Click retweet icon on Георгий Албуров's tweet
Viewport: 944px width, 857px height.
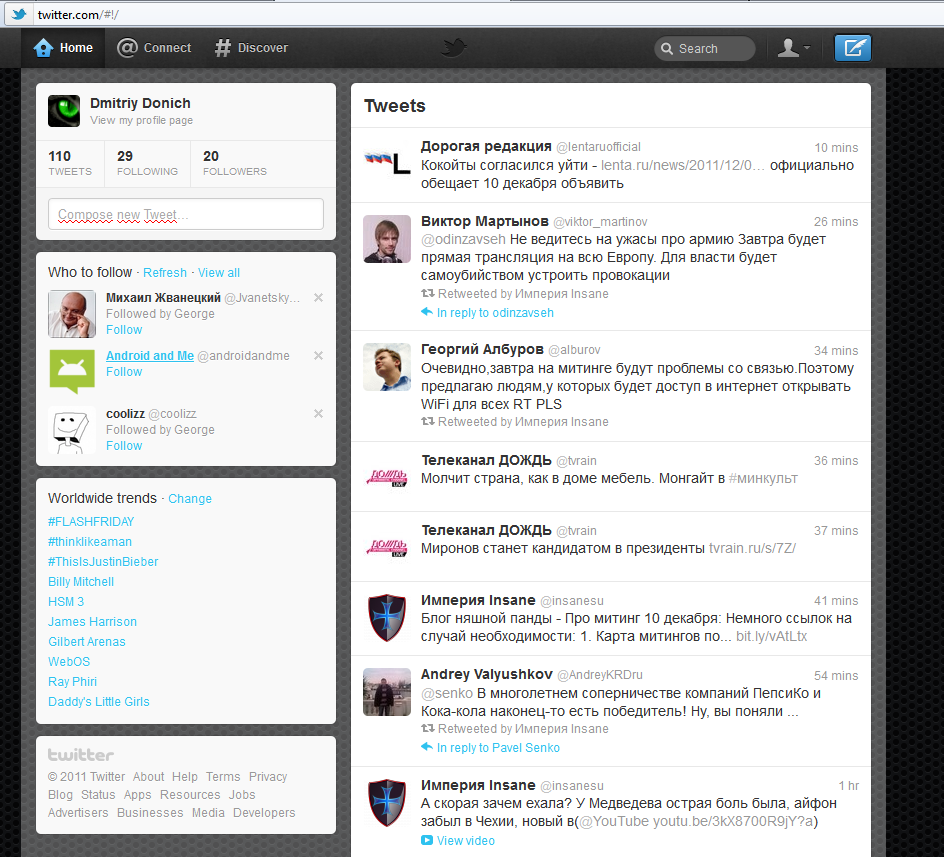click(427, 421)
